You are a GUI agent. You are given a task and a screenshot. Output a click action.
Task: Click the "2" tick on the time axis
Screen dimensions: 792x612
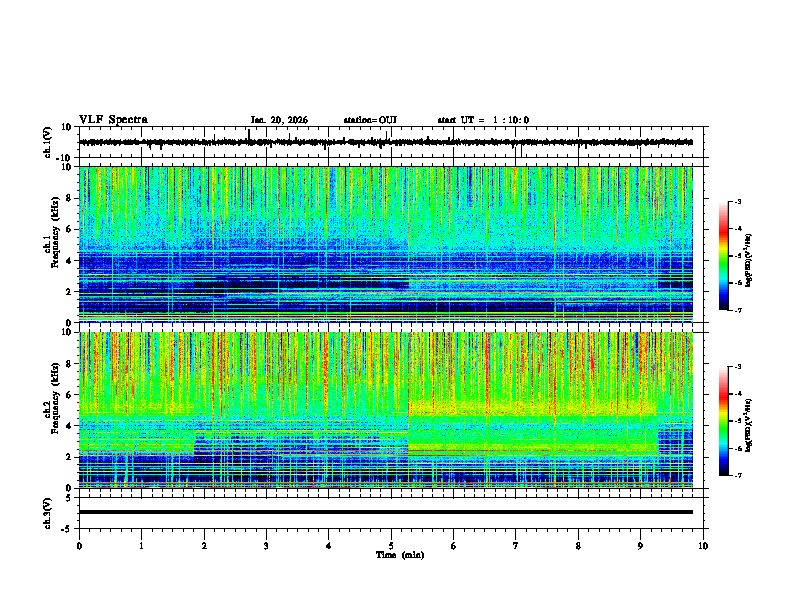204,546
